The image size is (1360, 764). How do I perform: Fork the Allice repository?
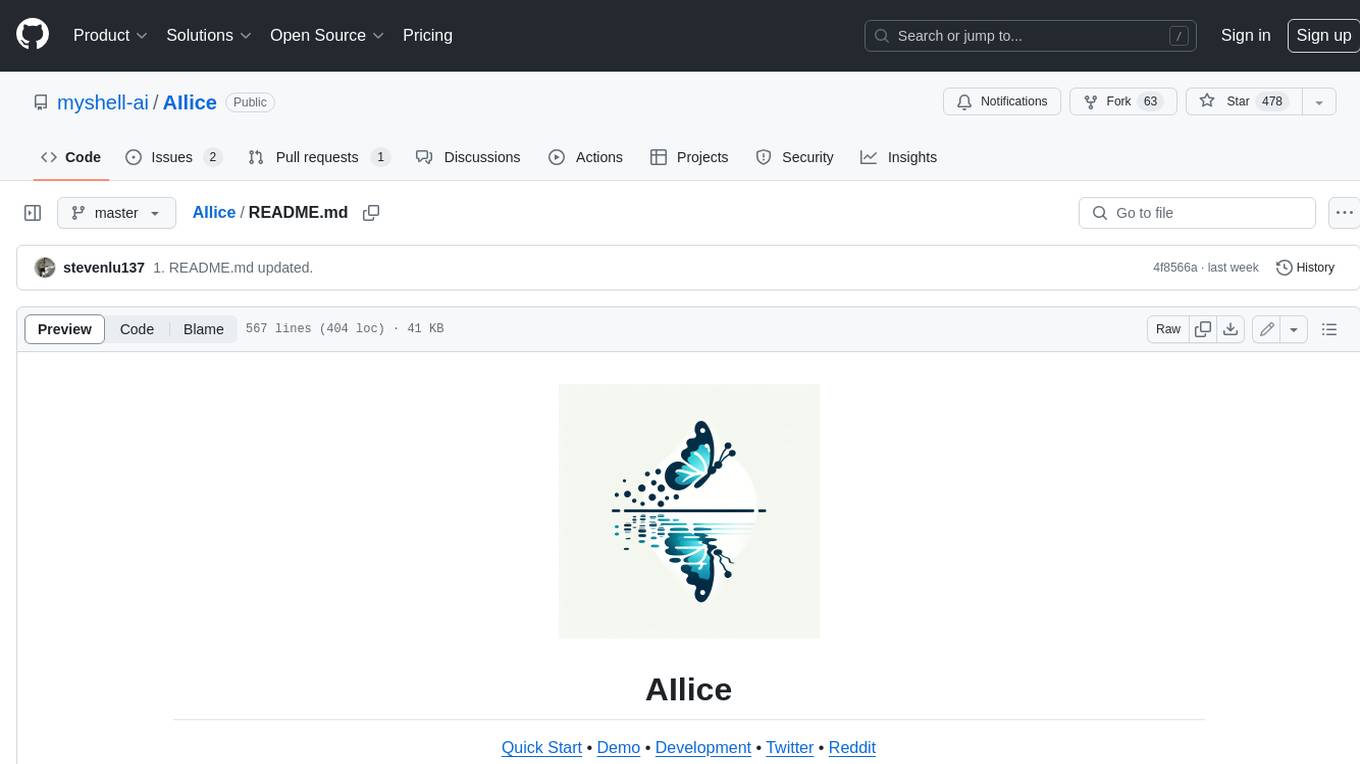tap(1123, 101)
